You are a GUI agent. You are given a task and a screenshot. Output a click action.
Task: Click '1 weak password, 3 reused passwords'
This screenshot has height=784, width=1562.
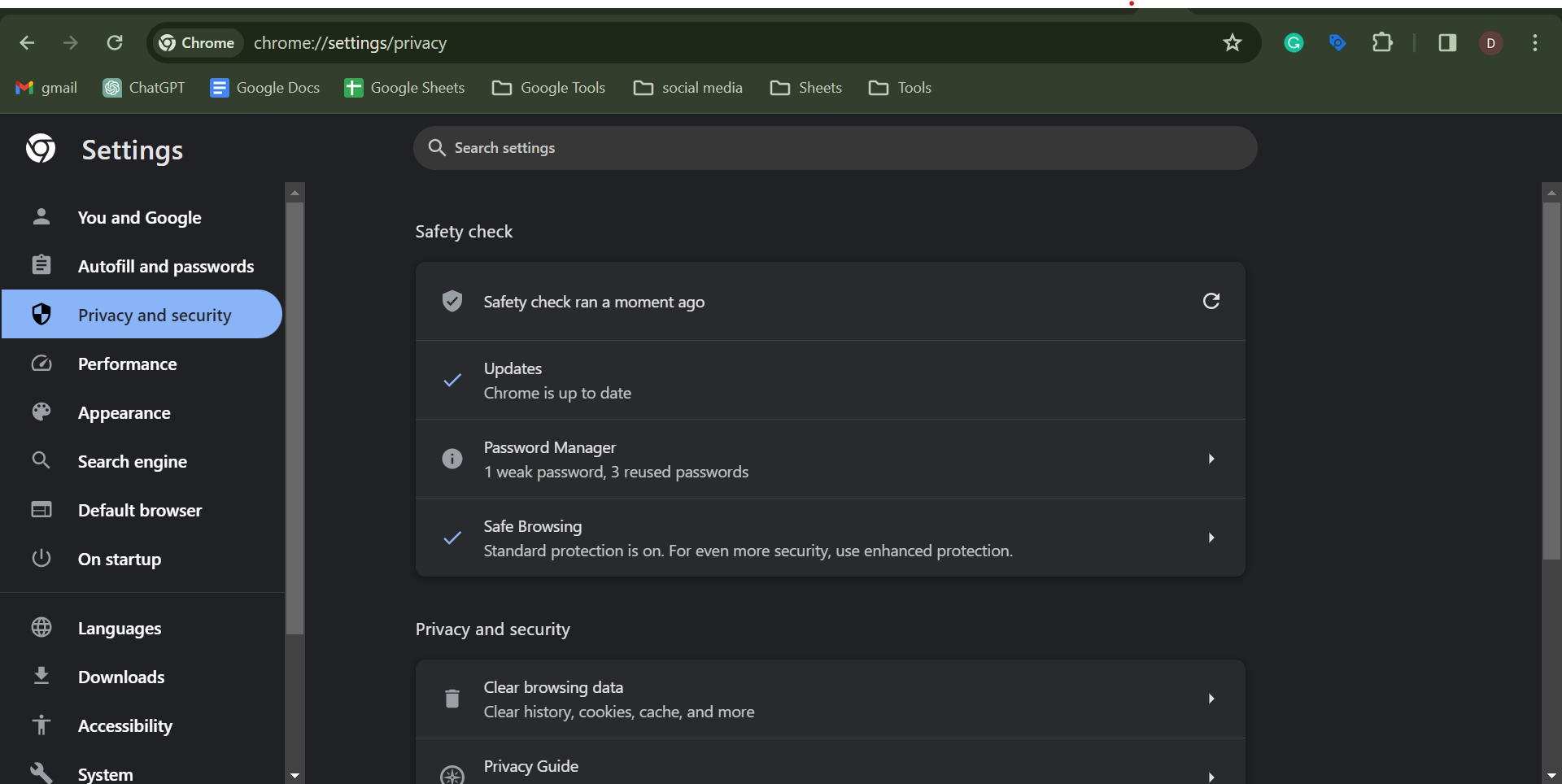tap(616, 472)
